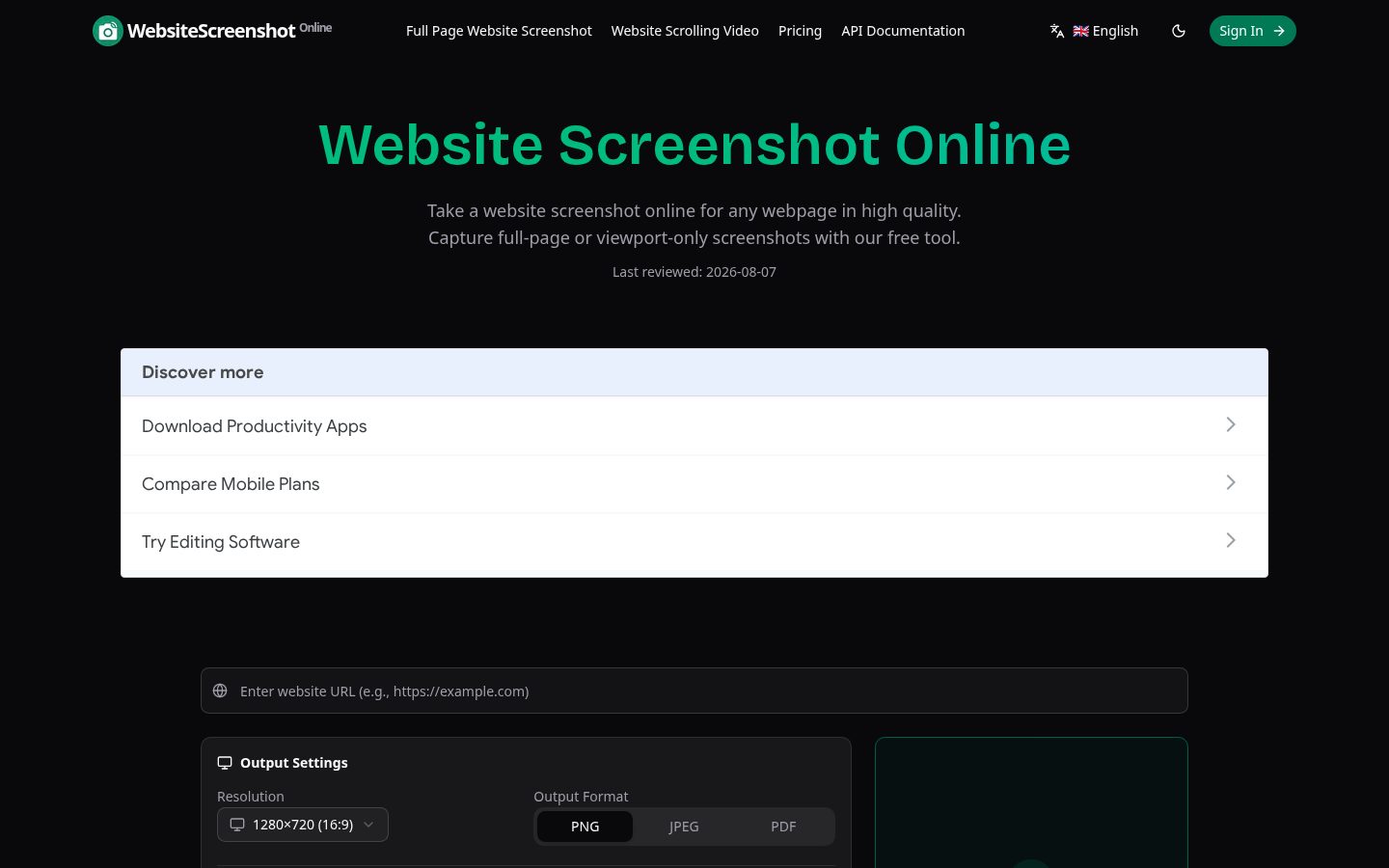This screenshot has height=868, width=1389.
Task: Click the Last reviewed: 2026-08-07 text
Action: point(694,272)
